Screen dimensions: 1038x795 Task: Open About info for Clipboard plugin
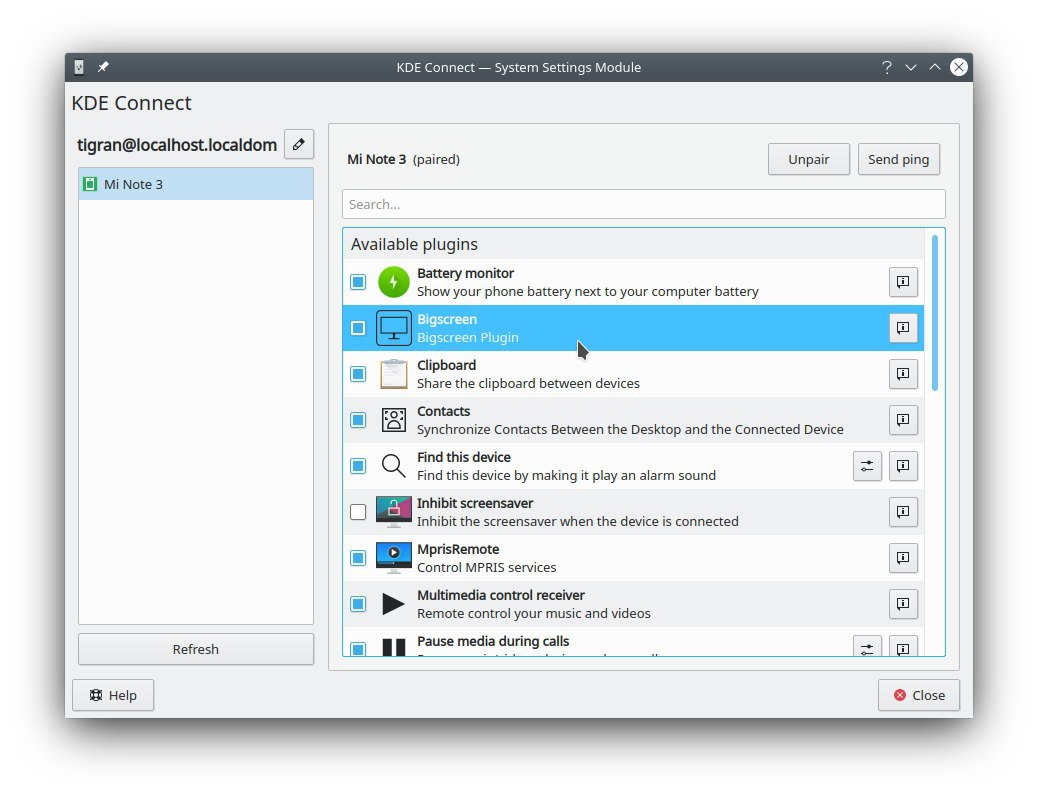903,374
